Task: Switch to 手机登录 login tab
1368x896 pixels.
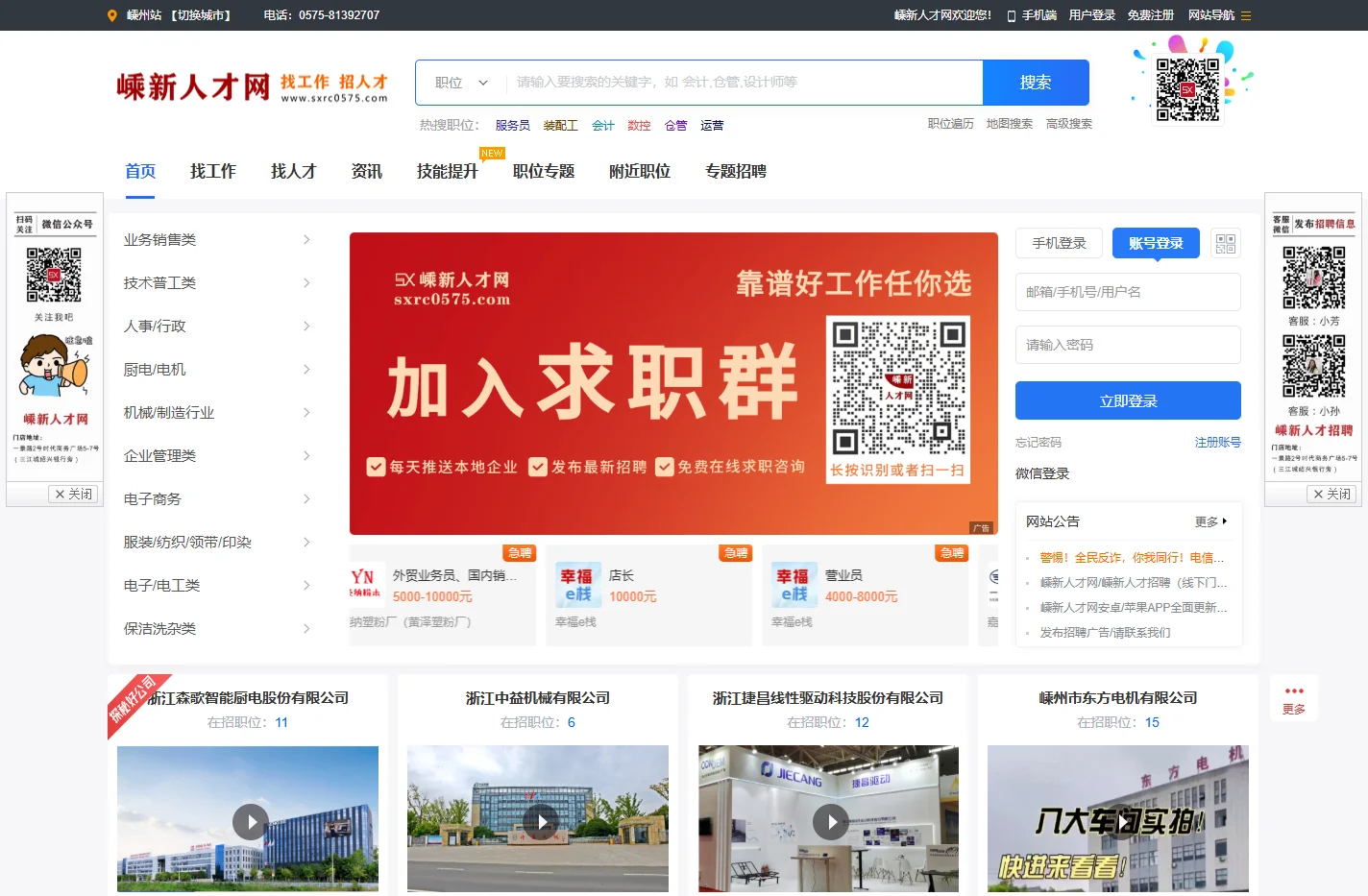Action: point(1059,243)
